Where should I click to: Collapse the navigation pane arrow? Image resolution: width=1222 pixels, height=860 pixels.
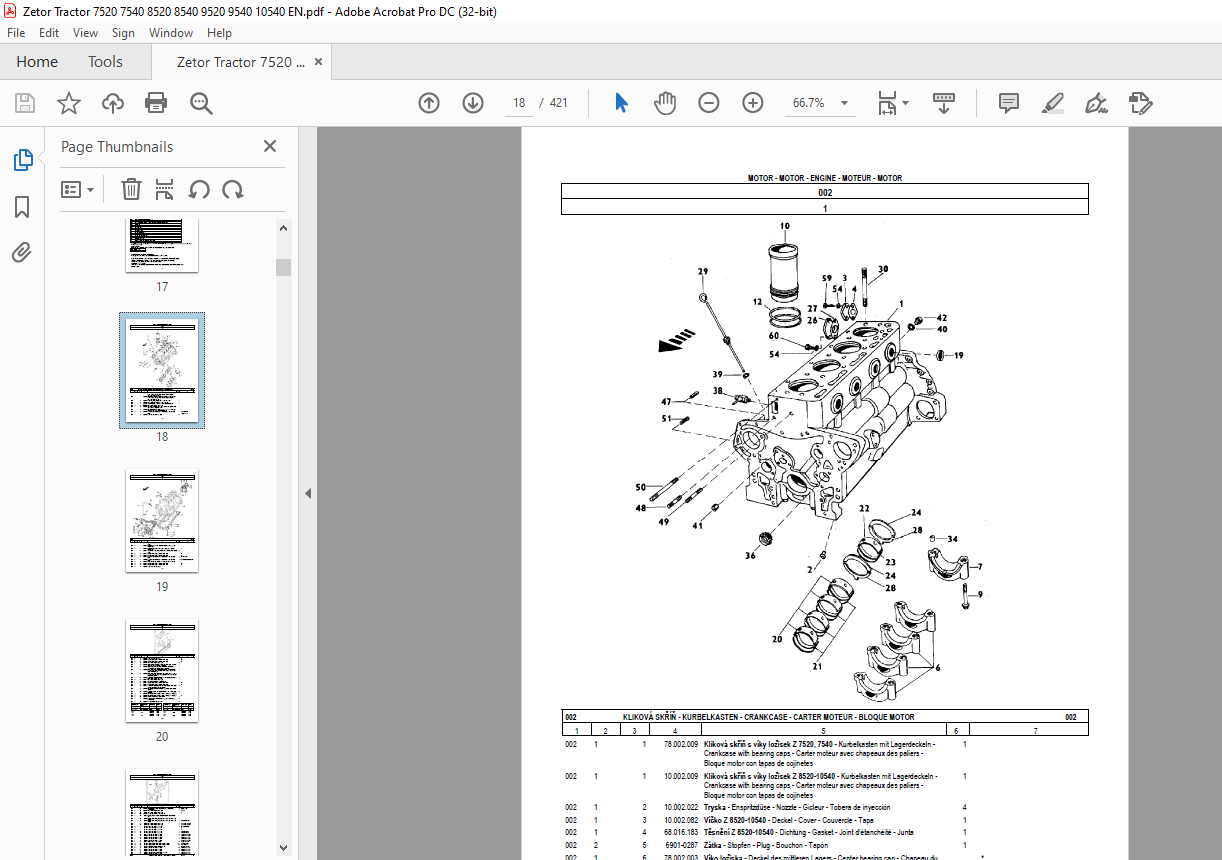click(308, 493)
